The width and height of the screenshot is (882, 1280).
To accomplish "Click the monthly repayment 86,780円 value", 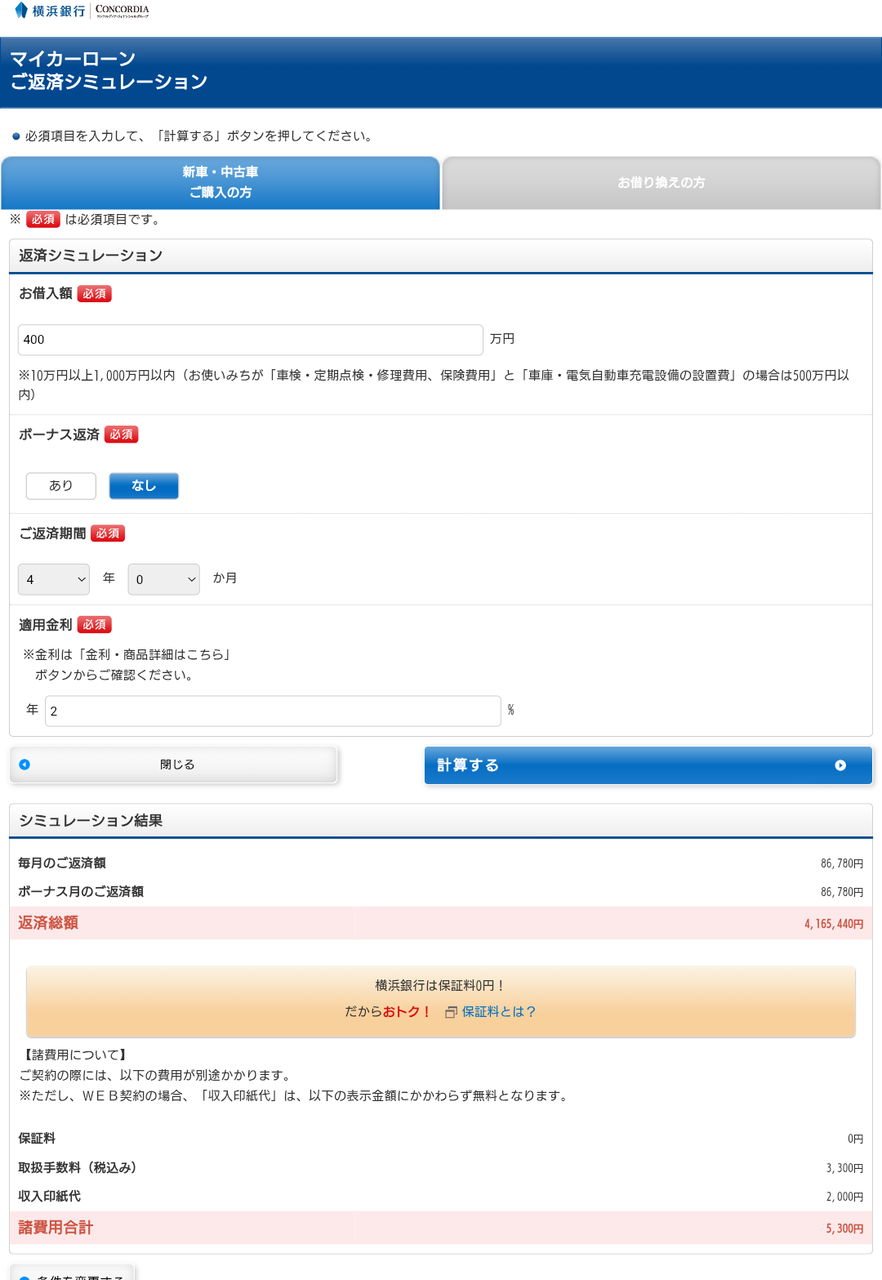I will click(842, 863).
